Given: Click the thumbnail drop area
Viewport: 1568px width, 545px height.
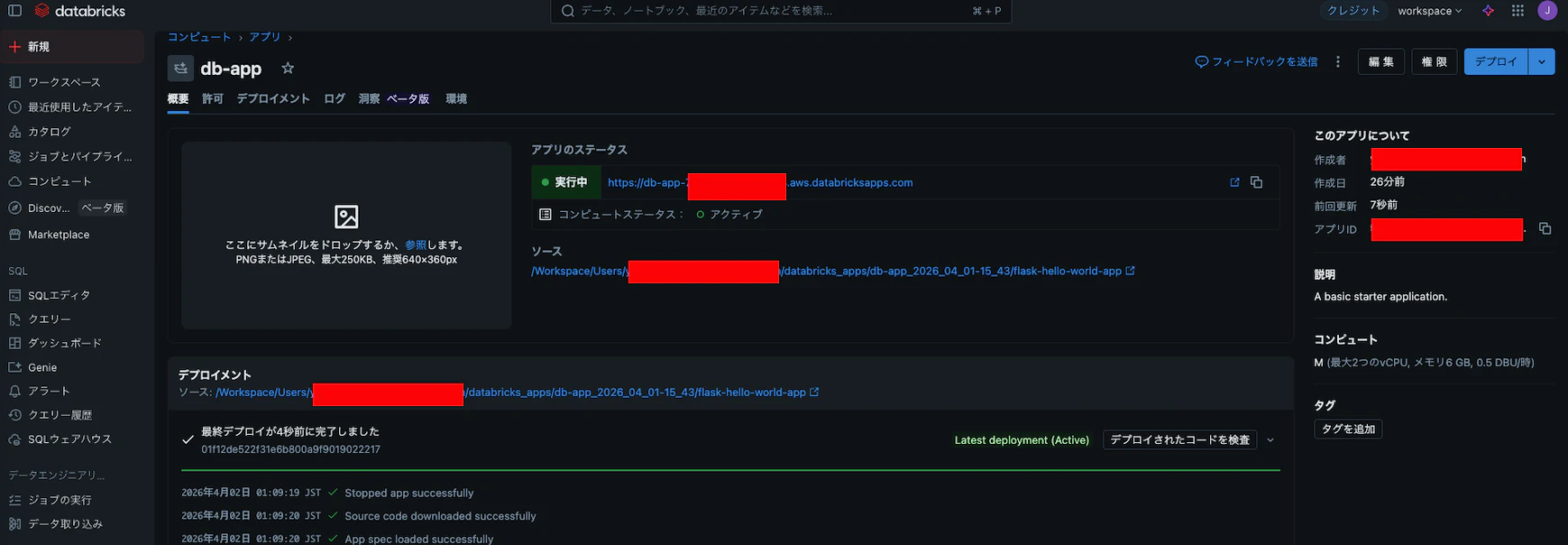Looking at the screenshot, I should (x=346, y=235).
